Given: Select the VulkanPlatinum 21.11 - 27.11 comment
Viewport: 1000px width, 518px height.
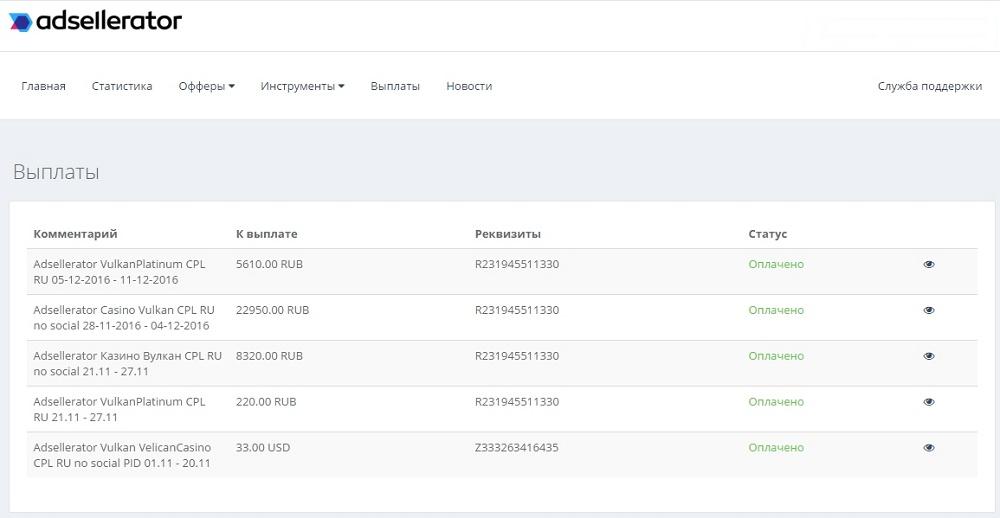Looking at the screenshot, I should (119, 410).
